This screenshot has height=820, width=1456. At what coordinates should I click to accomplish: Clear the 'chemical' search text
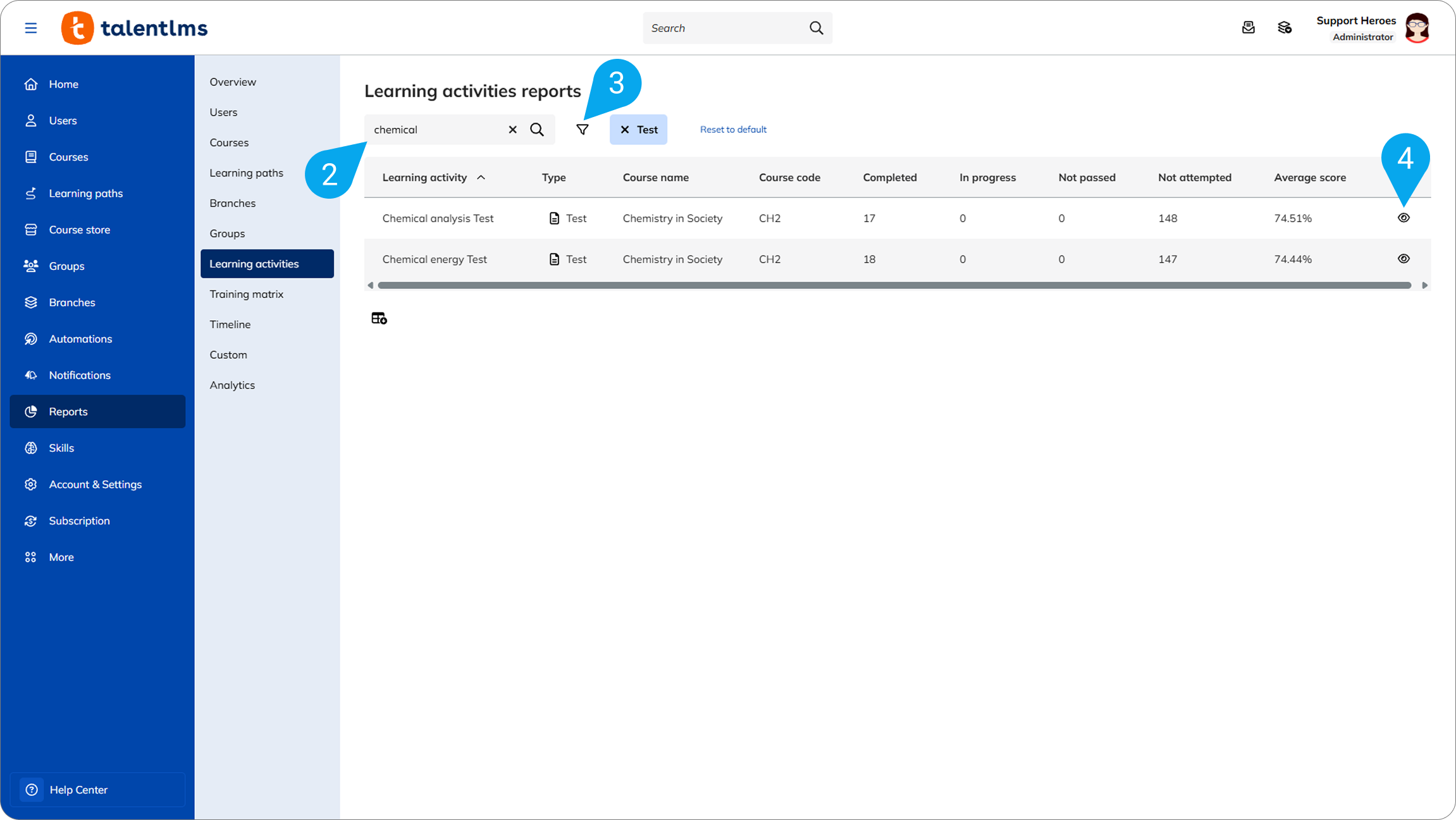512,130
